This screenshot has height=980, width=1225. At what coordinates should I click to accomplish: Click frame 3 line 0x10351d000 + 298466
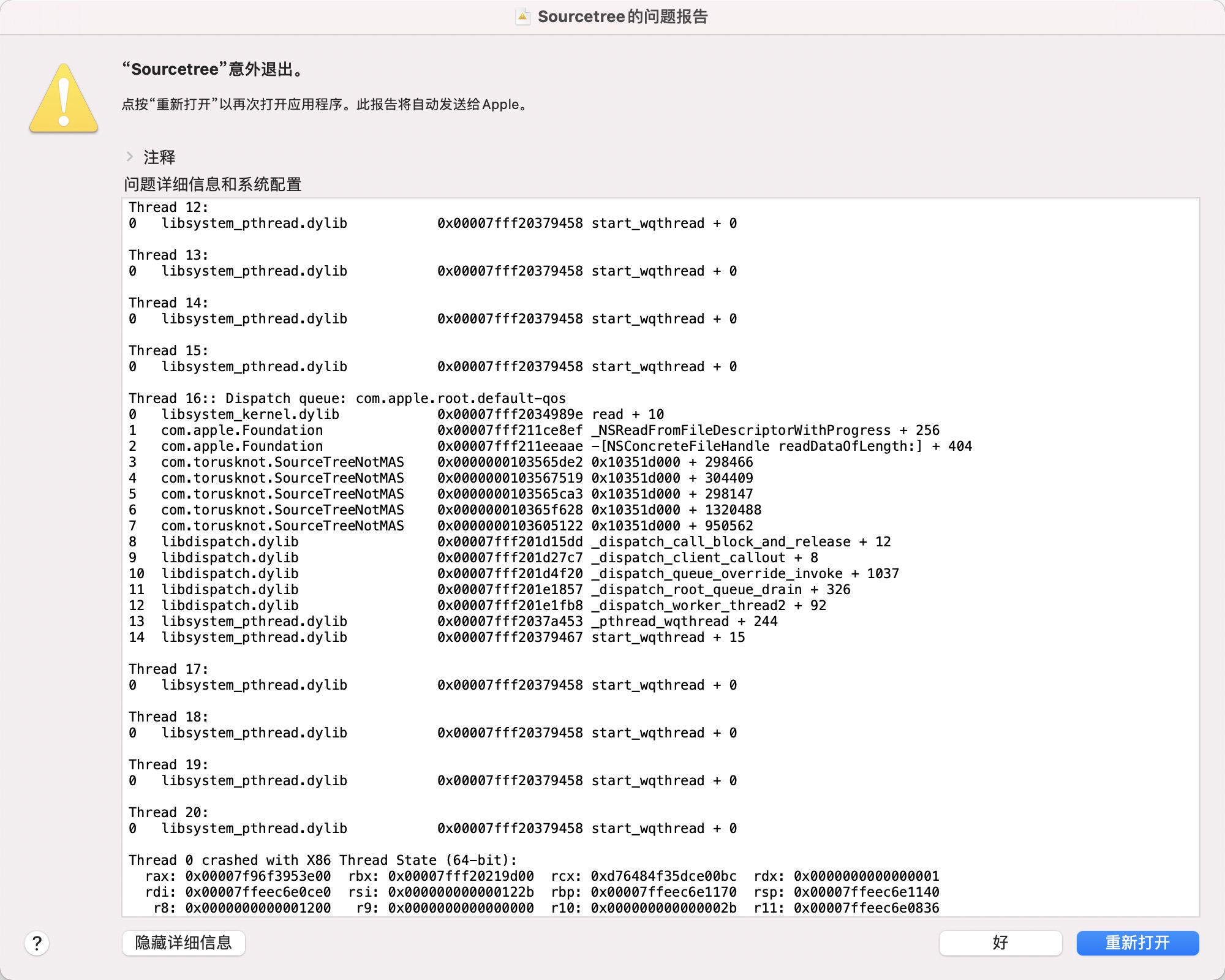pyautogui.click(x=441, y=462)
